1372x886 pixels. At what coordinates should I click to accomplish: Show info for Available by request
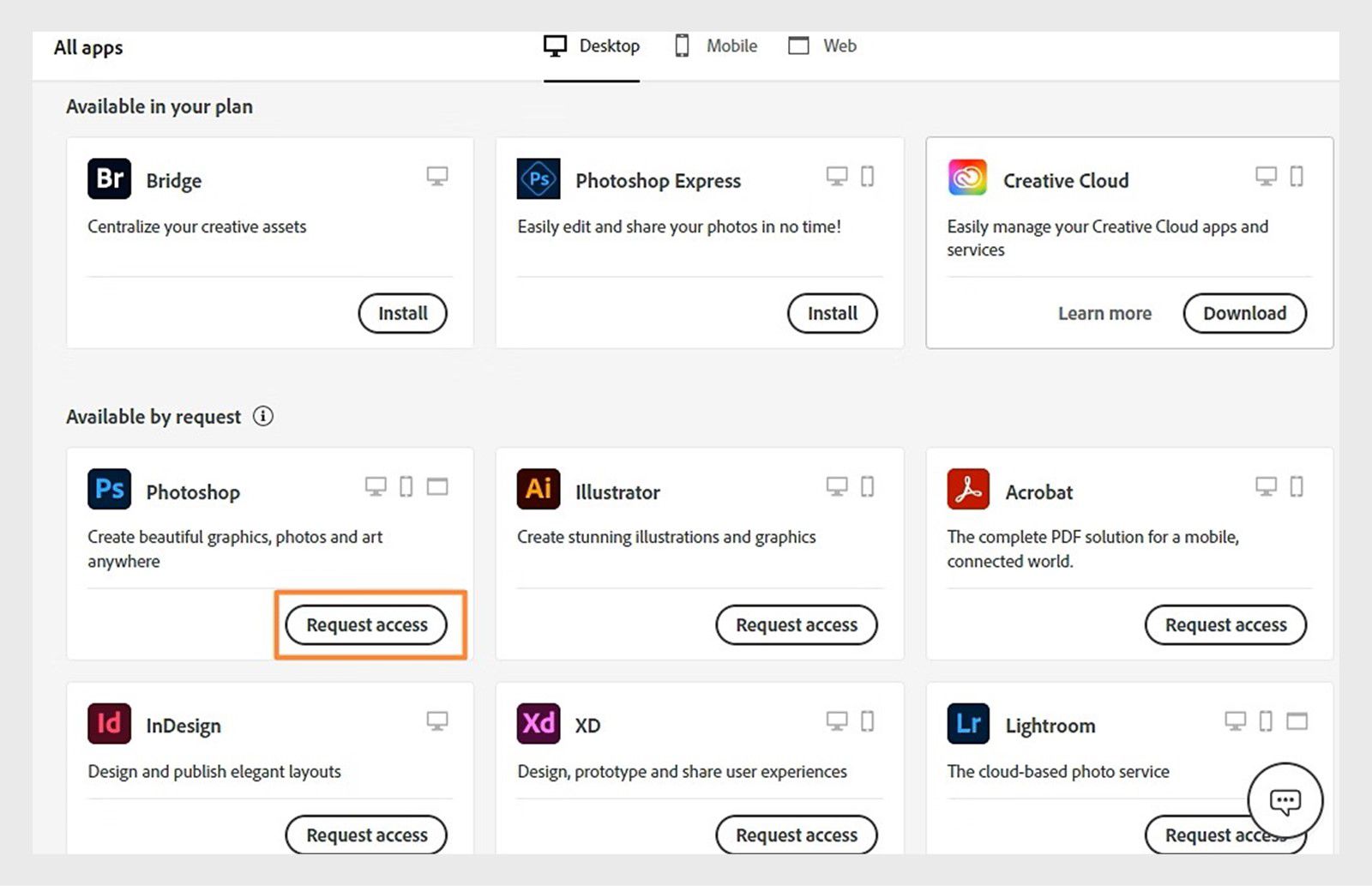(x=263, y=416)
